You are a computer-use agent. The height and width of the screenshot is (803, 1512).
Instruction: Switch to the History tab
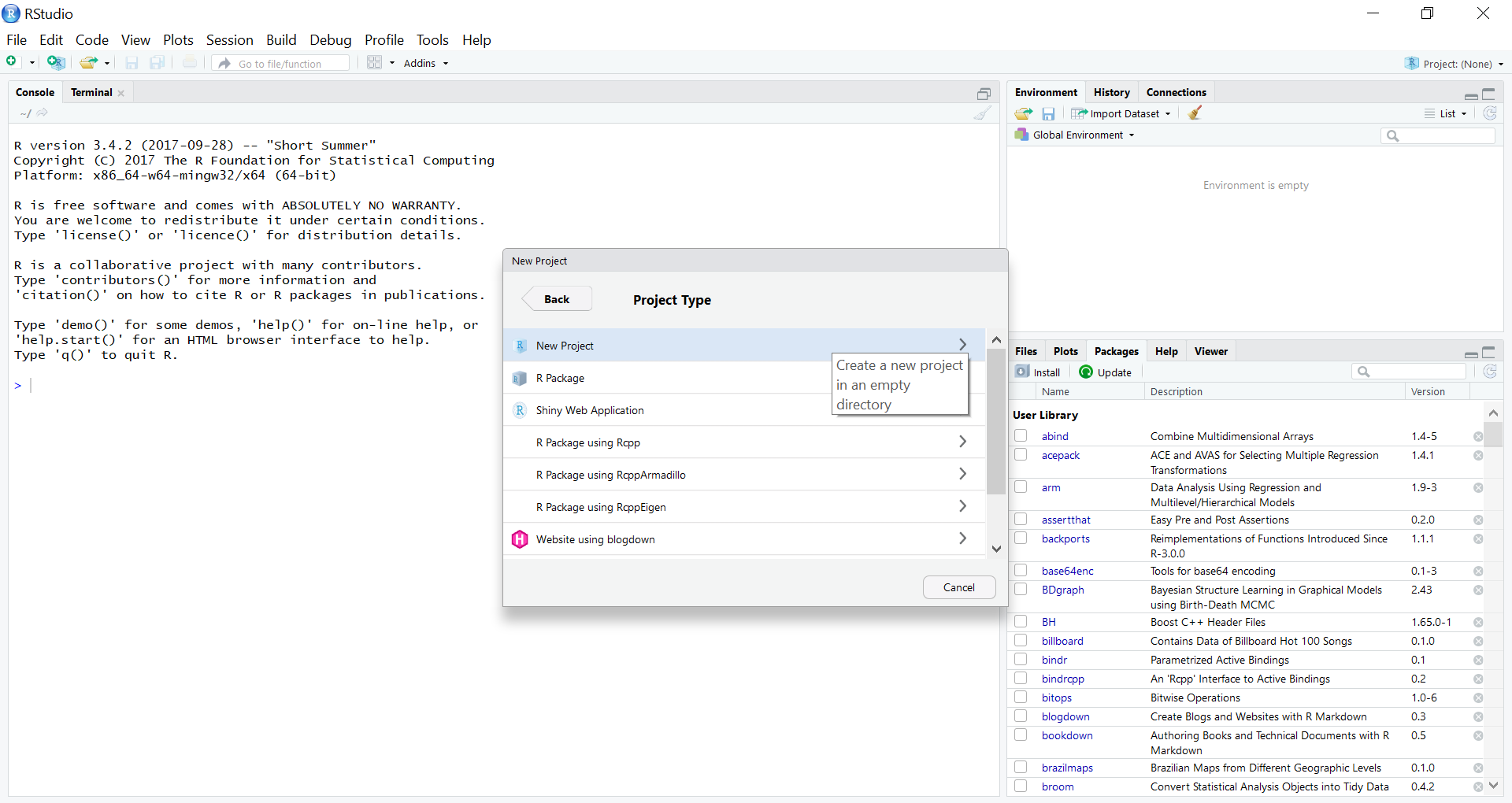[x=1111, y=93]
